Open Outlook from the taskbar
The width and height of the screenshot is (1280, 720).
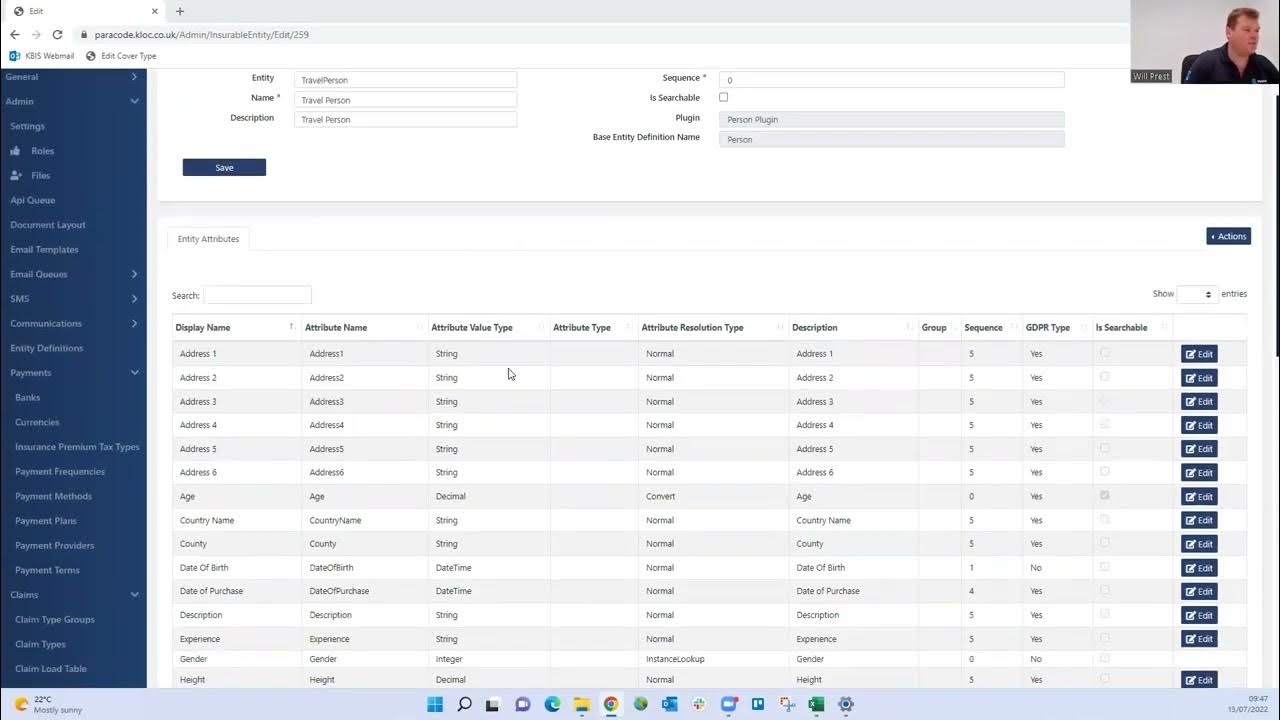(669, 704)
